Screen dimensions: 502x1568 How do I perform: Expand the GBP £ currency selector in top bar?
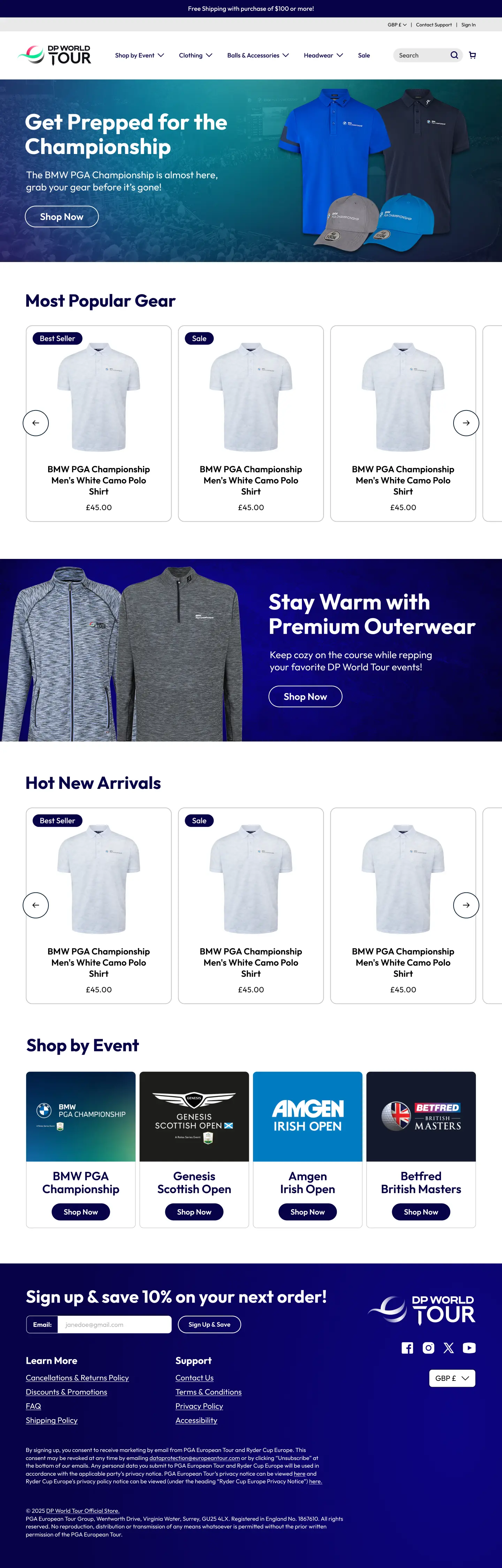click(x=397, y=25)
